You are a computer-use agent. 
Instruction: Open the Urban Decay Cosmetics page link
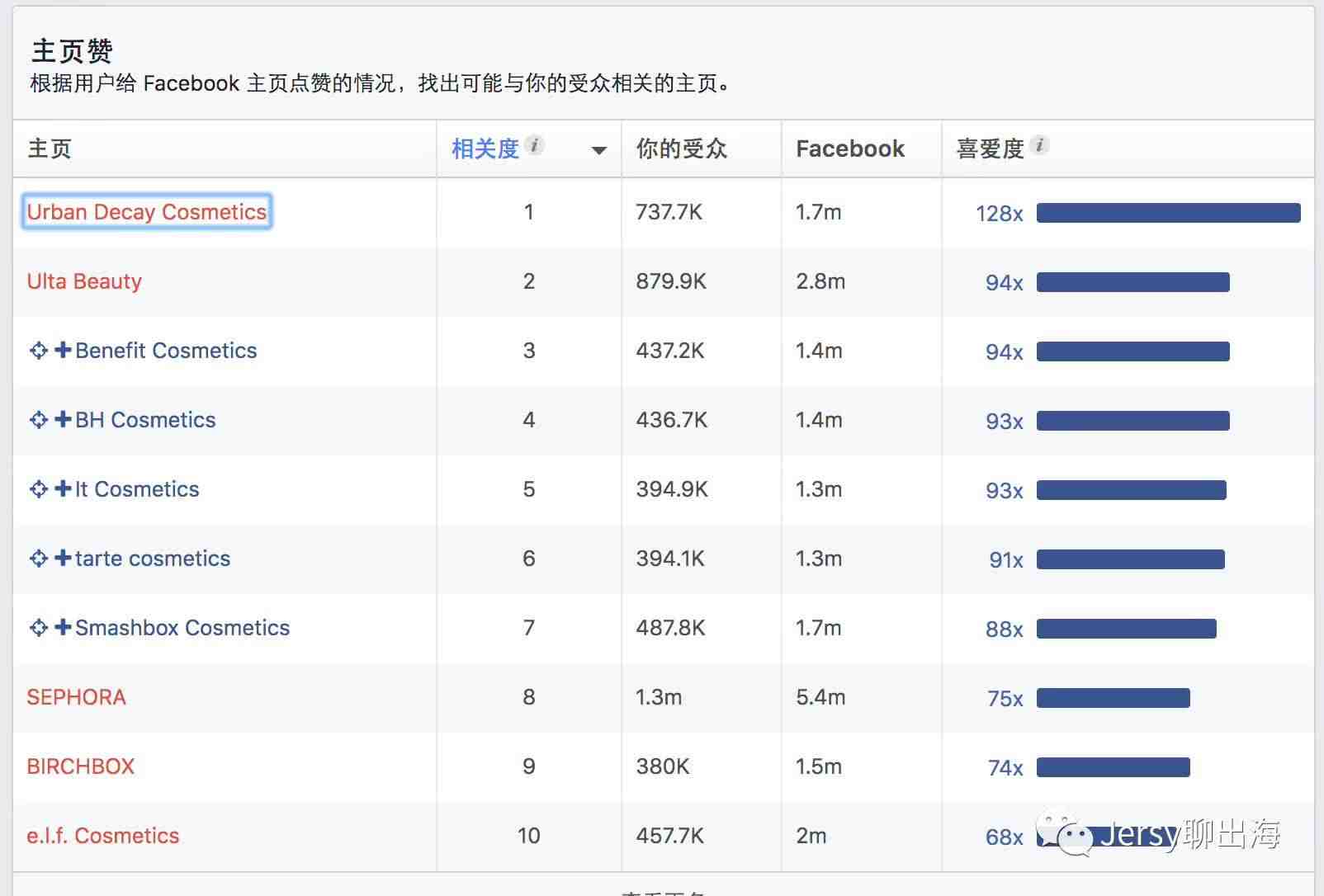pyautogui.click(x=147, y=212)
